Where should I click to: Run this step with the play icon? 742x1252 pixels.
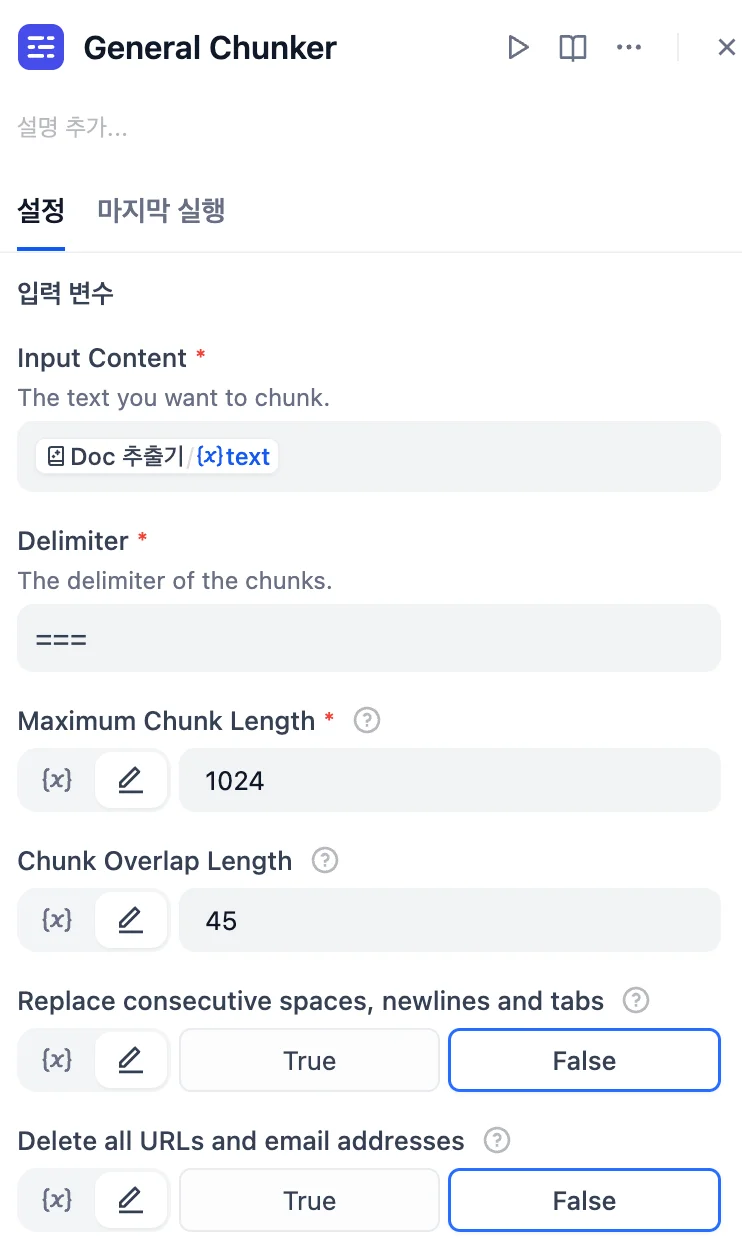(518, 47)
